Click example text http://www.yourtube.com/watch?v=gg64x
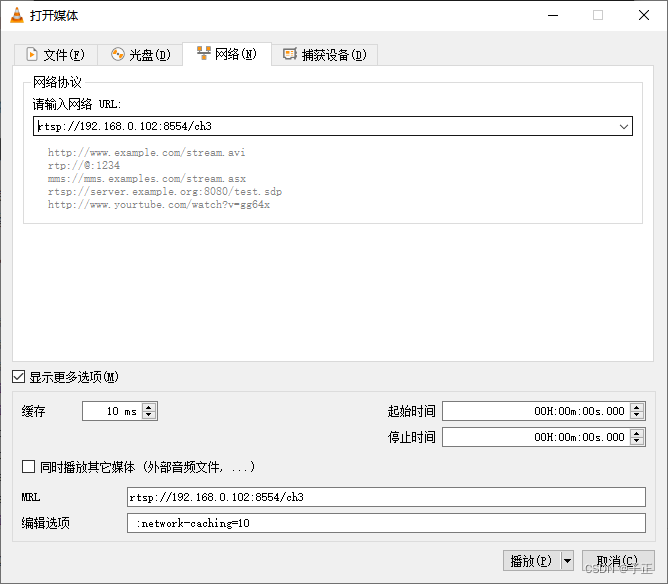This screenshot has height=584, width=668. click(158, 204)
